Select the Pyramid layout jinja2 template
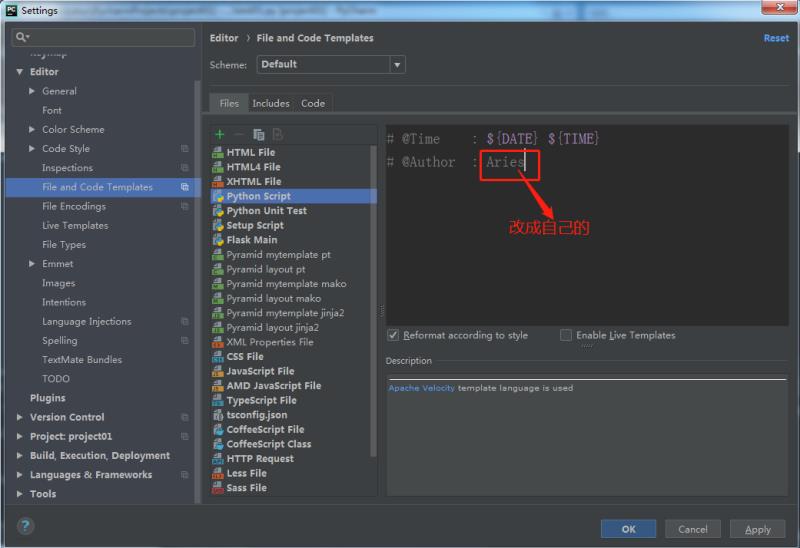This screenshot has width=800, height=548. click(273, 328)
